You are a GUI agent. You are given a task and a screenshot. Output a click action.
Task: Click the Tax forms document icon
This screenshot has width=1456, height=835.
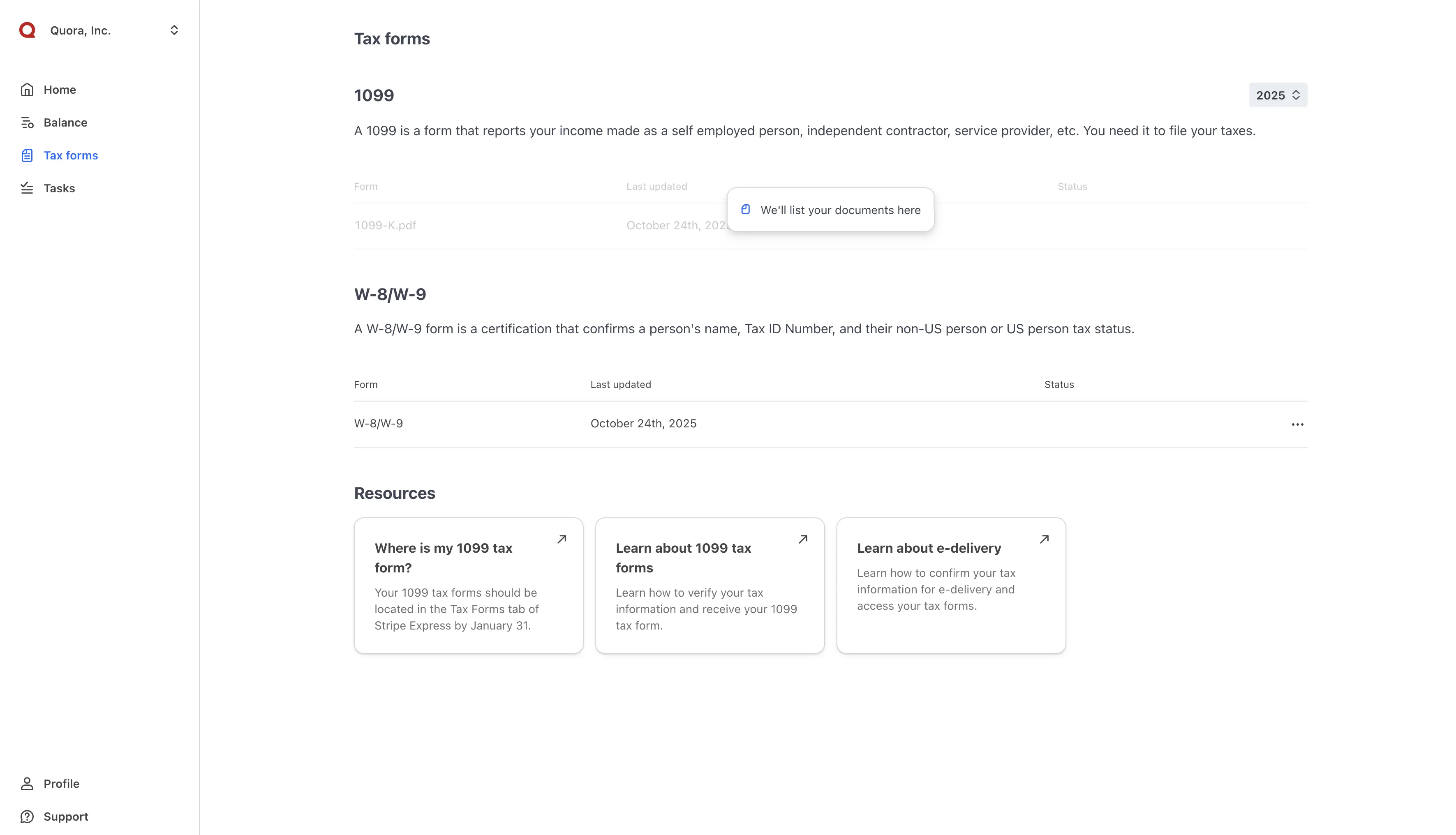[27, 155]
